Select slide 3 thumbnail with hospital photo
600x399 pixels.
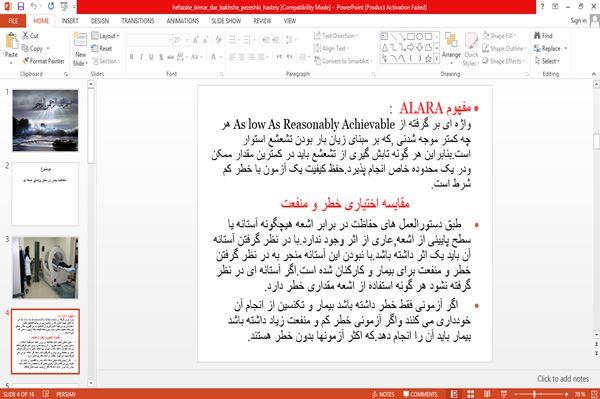tap(45, 268)
